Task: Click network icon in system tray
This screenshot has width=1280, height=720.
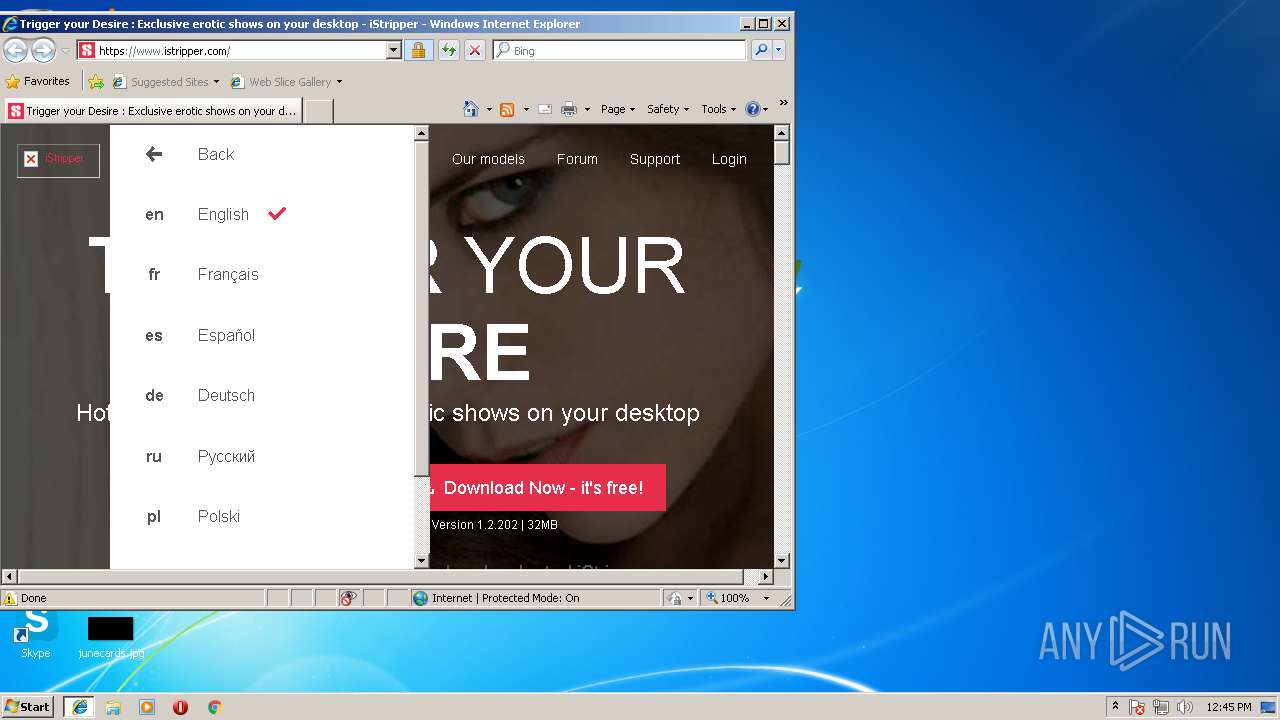Action: coord(1161,707)
